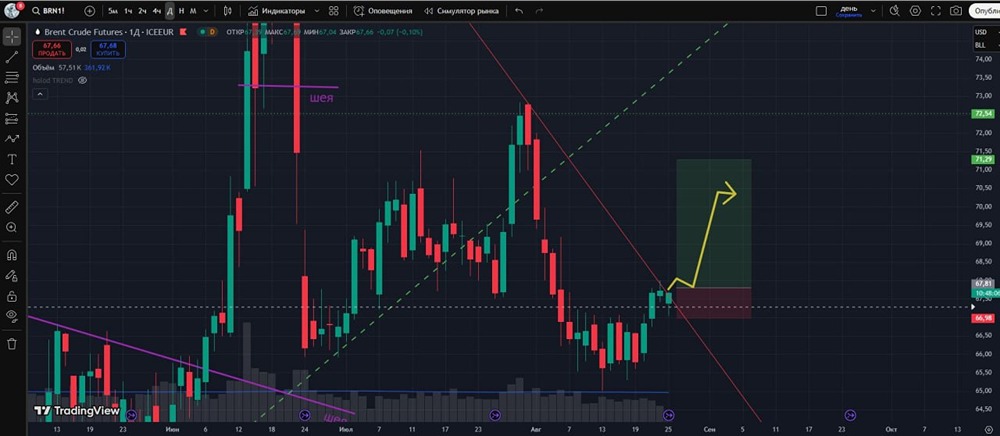Toggle magnet mode for drawings
The image size is (1000, 436).
11,255
